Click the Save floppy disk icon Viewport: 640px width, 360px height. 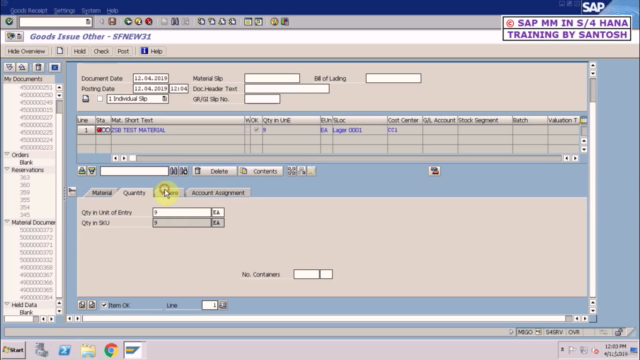pyautogui.click(x=112, y=22)
